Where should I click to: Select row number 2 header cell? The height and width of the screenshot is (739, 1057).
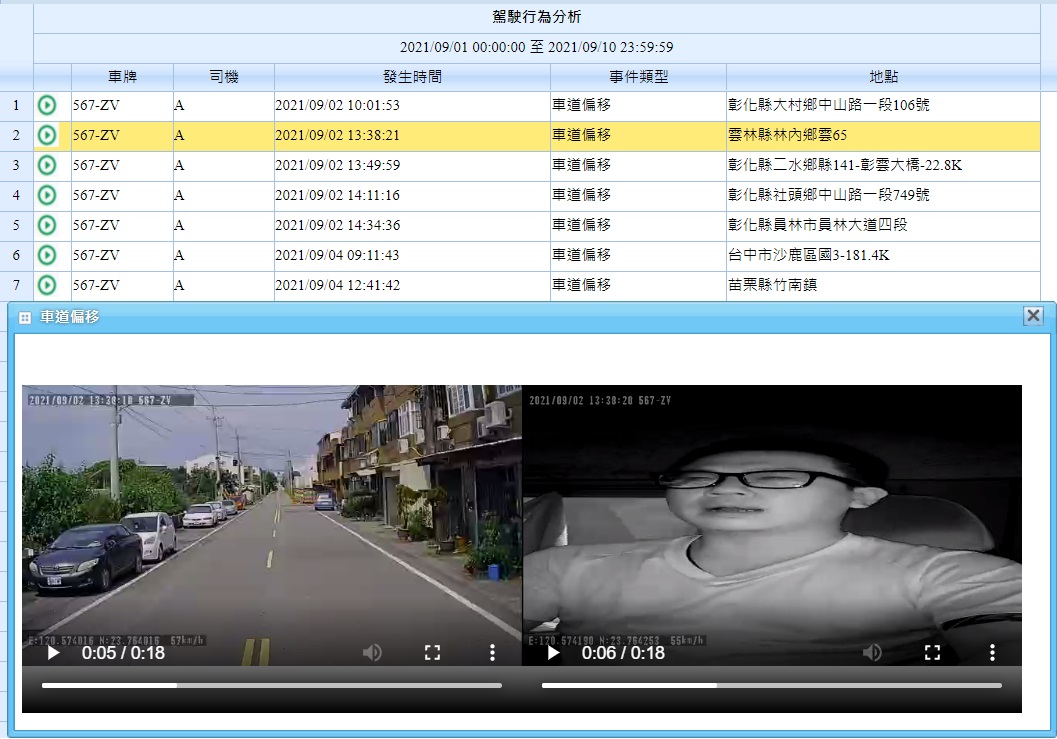(x=16, y=135)
